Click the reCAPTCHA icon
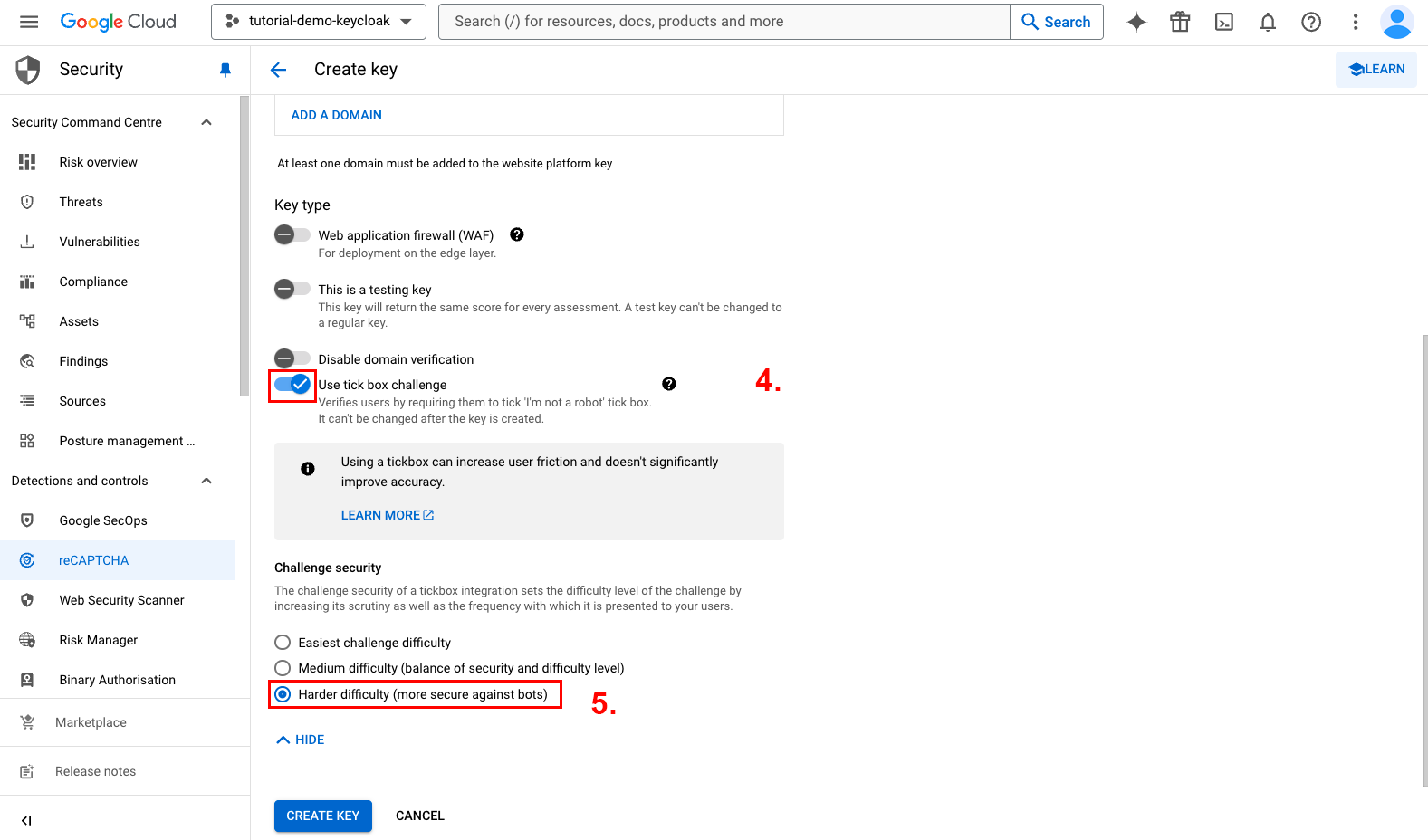 click(27, 560)
